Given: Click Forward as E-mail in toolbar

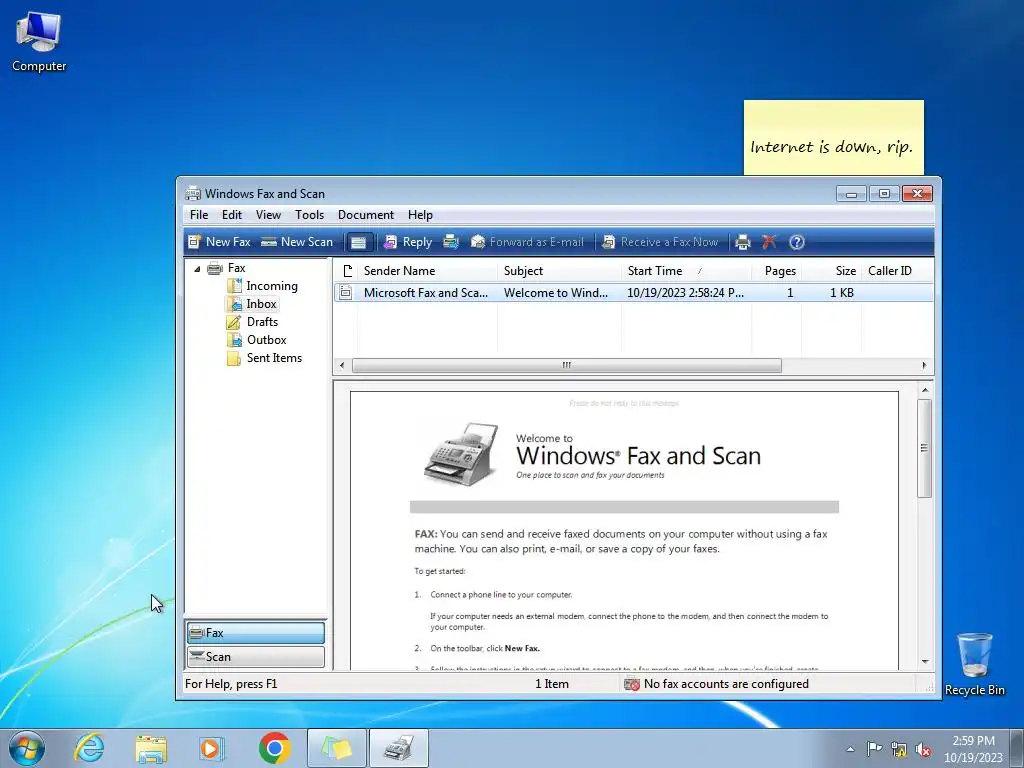Looking at the screenshot, I should pyautogui.click(x=527, y=242).
